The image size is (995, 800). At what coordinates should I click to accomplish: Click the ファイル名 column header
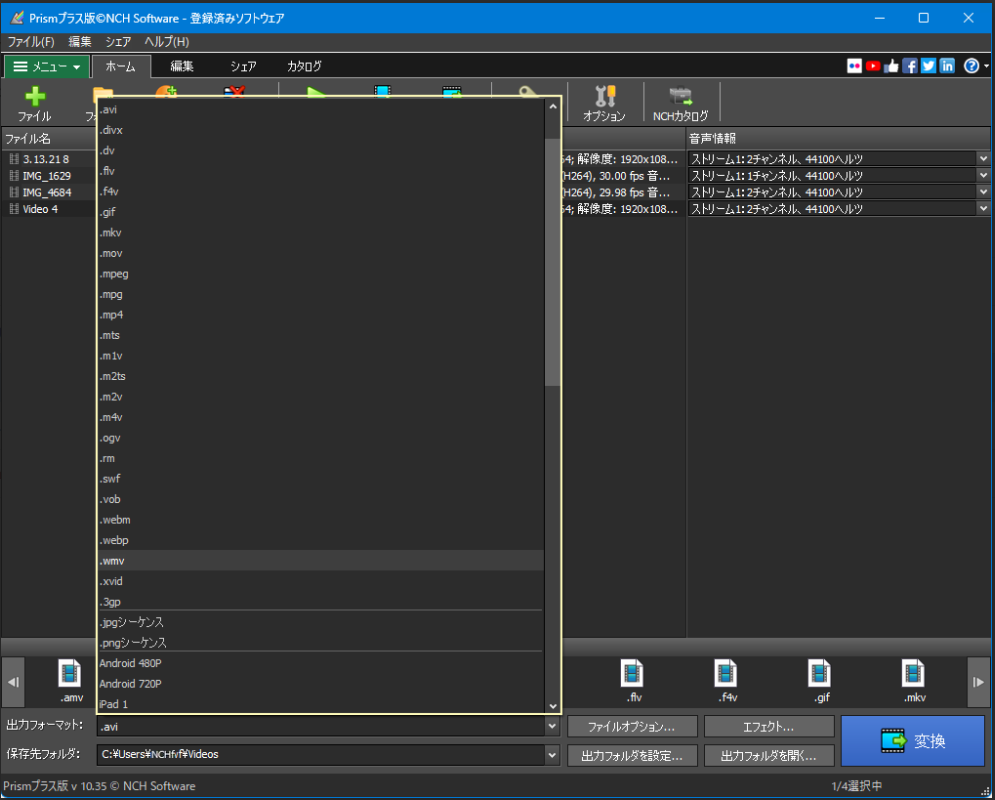[x=49, y=138]
